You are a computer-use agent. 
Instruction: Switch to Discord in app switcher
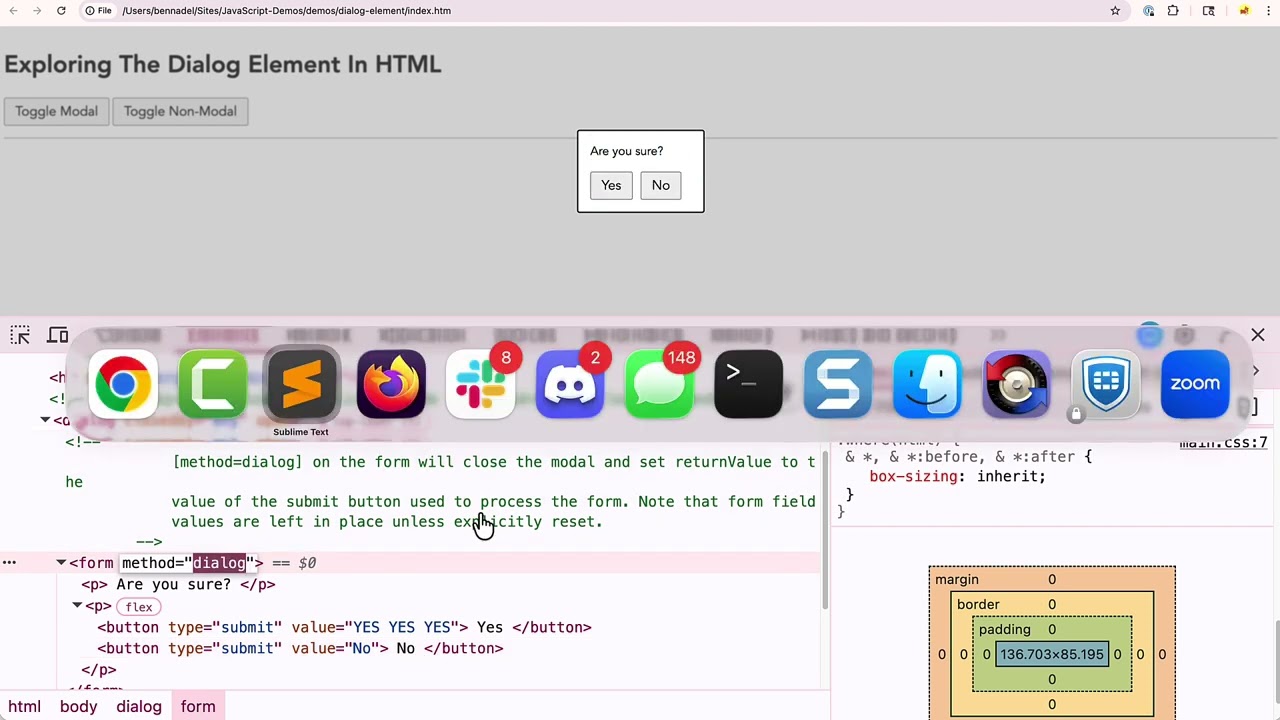(x=570, y=384)
